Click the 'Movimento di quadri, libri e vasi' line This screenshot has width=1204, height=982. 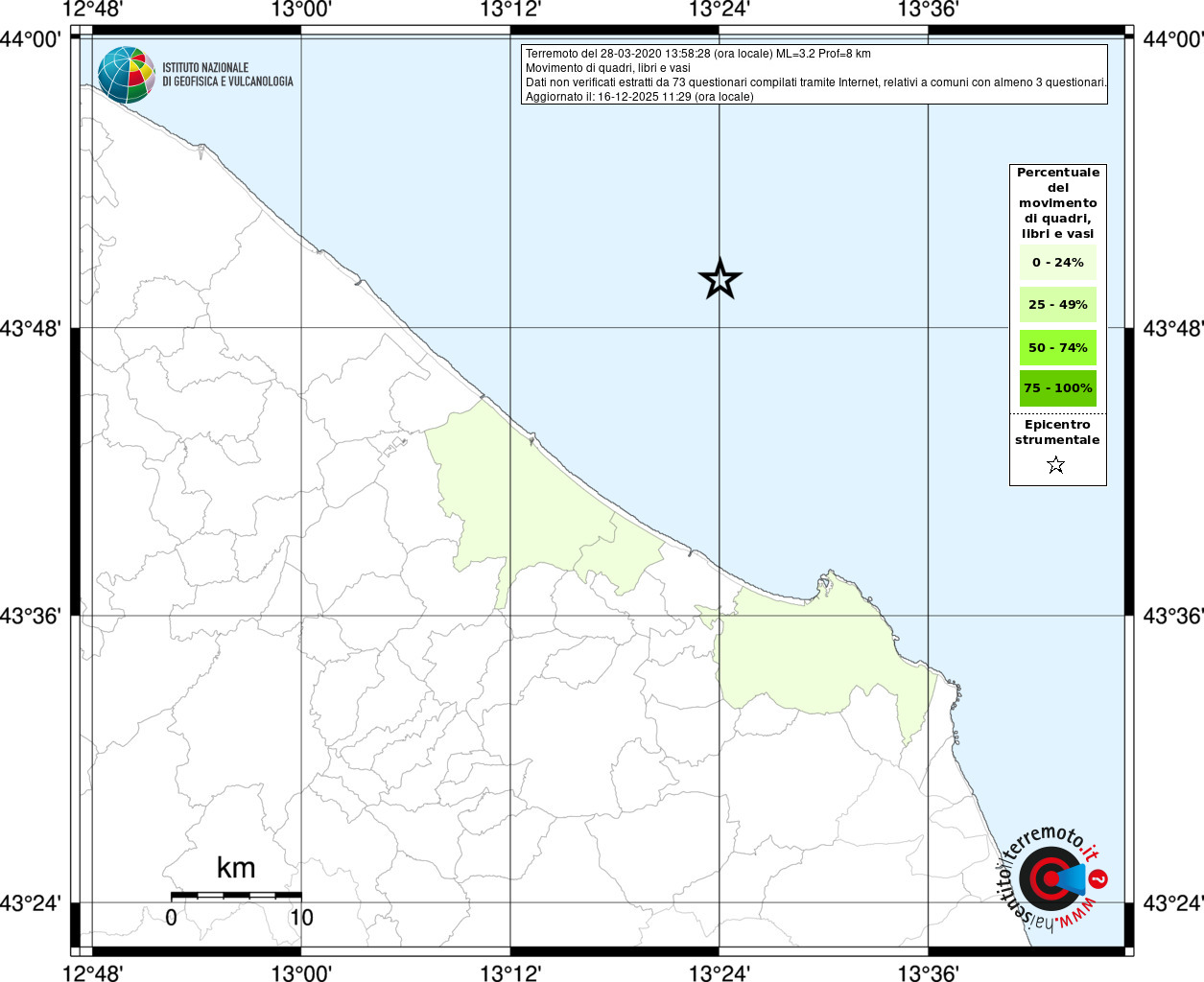point(607,68)
